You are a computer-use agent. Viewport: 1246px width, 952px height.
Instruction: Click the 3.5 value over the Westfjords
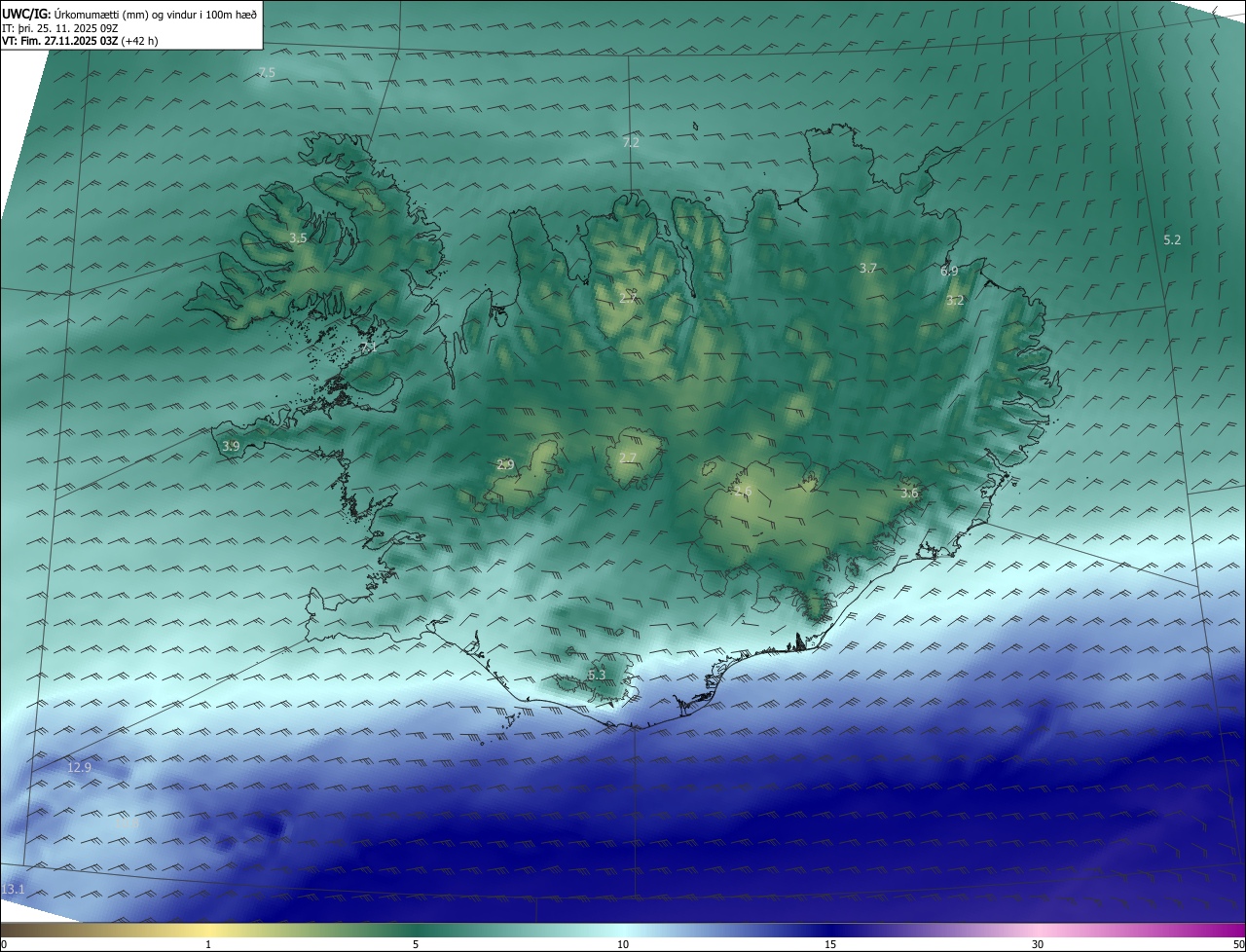click(x=298, y=238)
